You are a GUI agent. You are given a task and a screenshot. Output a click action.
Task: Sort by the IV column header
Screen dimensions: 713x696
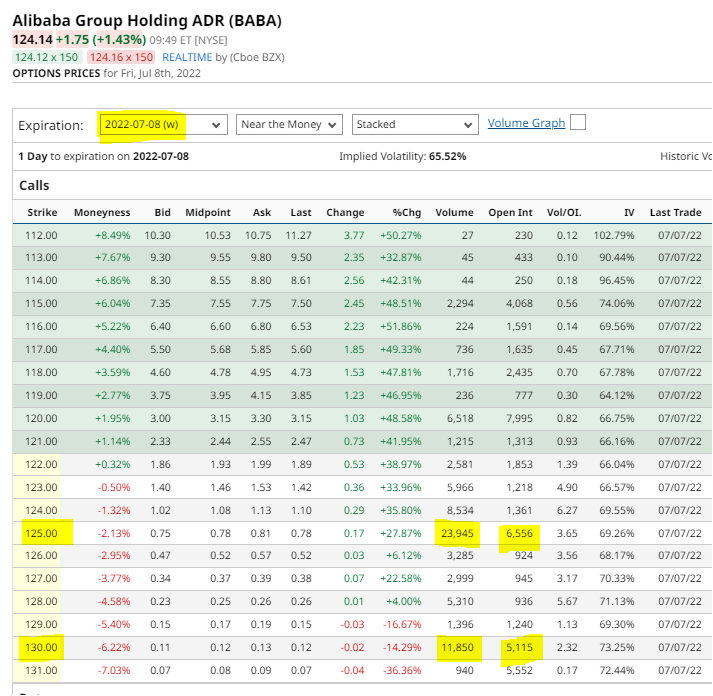[x=629, y=212]
